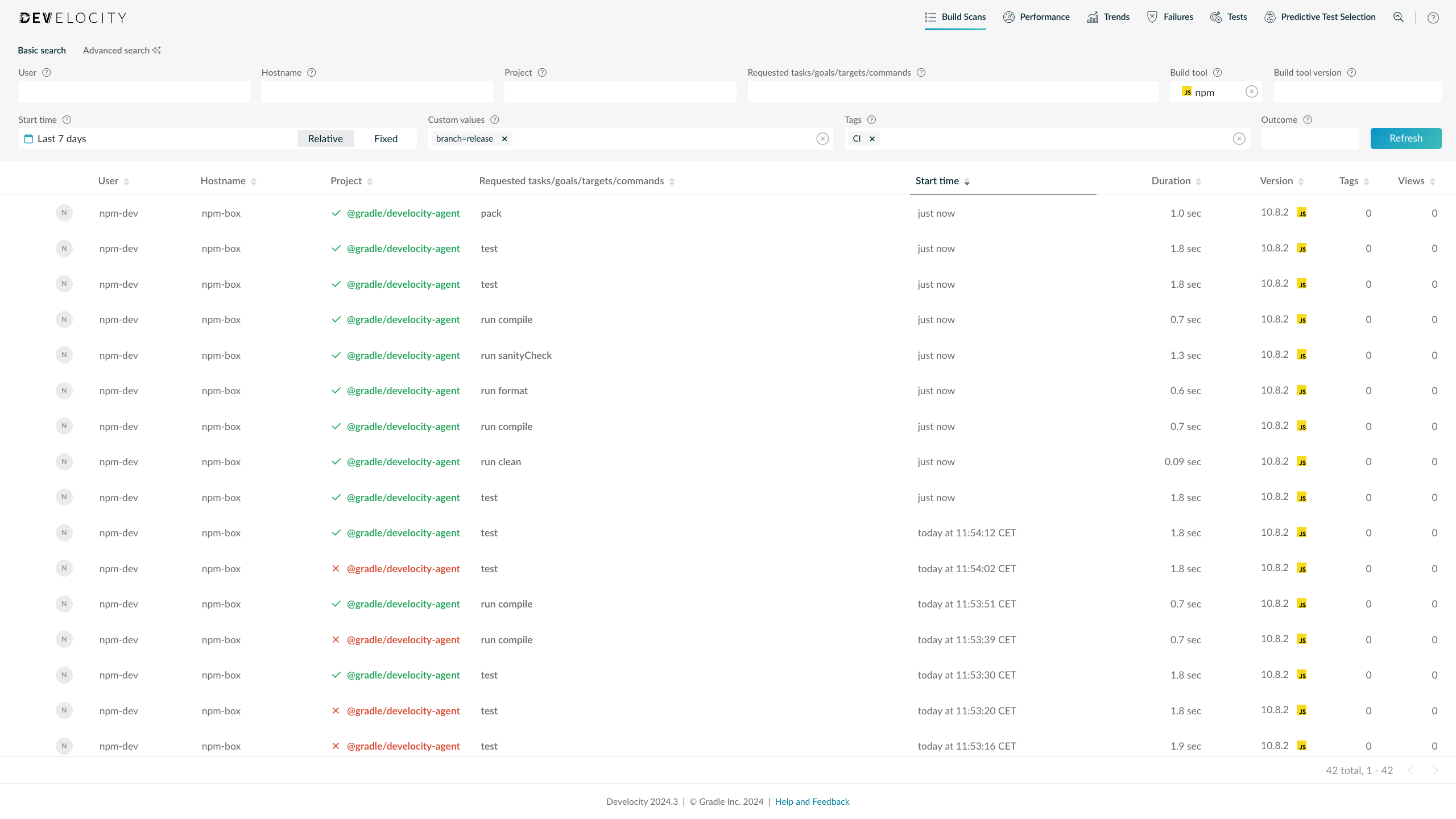Click the avatar of the pack build row

click(x=64, y=213)
